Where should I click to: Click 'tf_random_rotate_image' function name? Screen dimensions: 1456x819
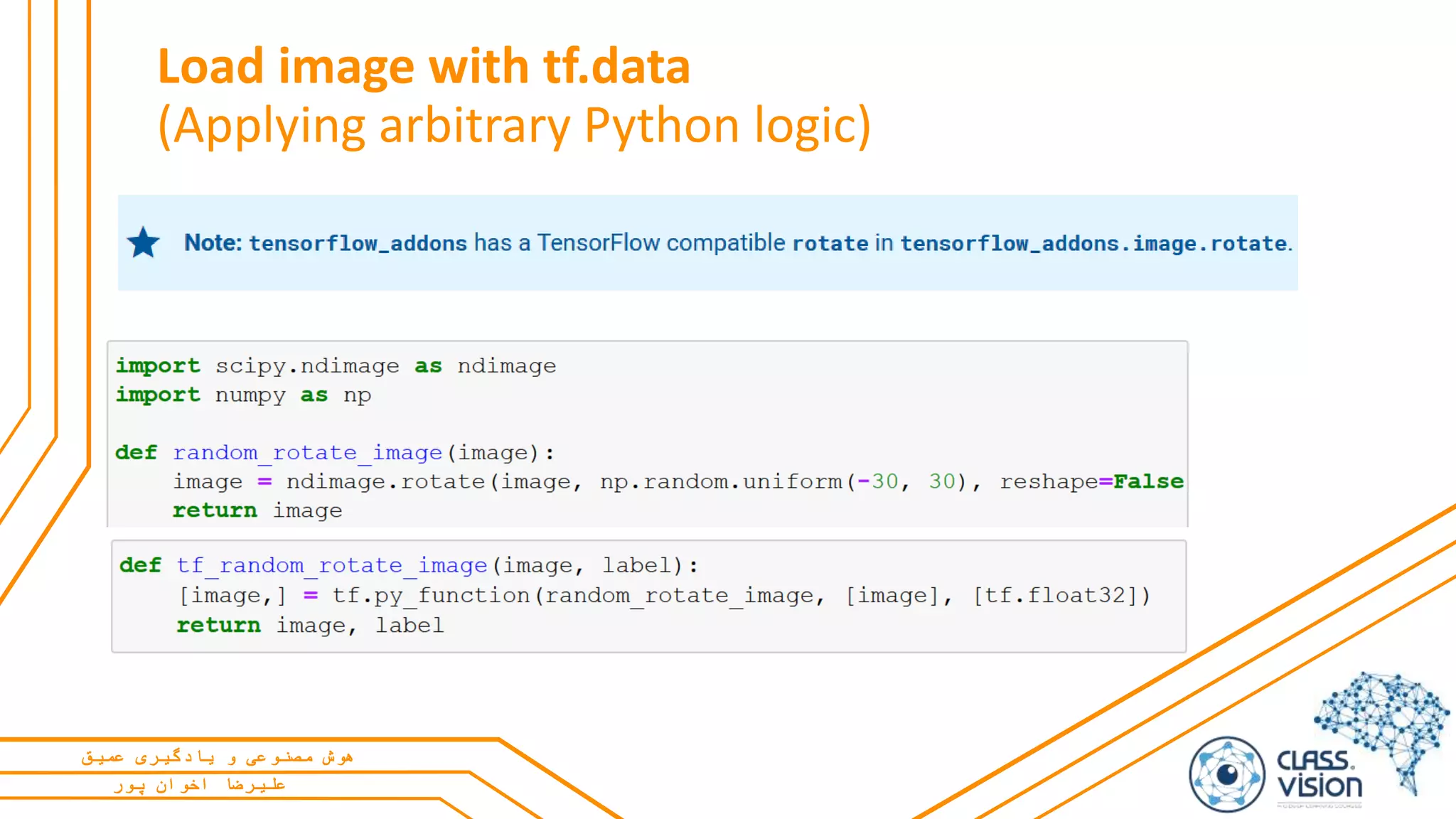pyautogui.click(x=331, y=566)
